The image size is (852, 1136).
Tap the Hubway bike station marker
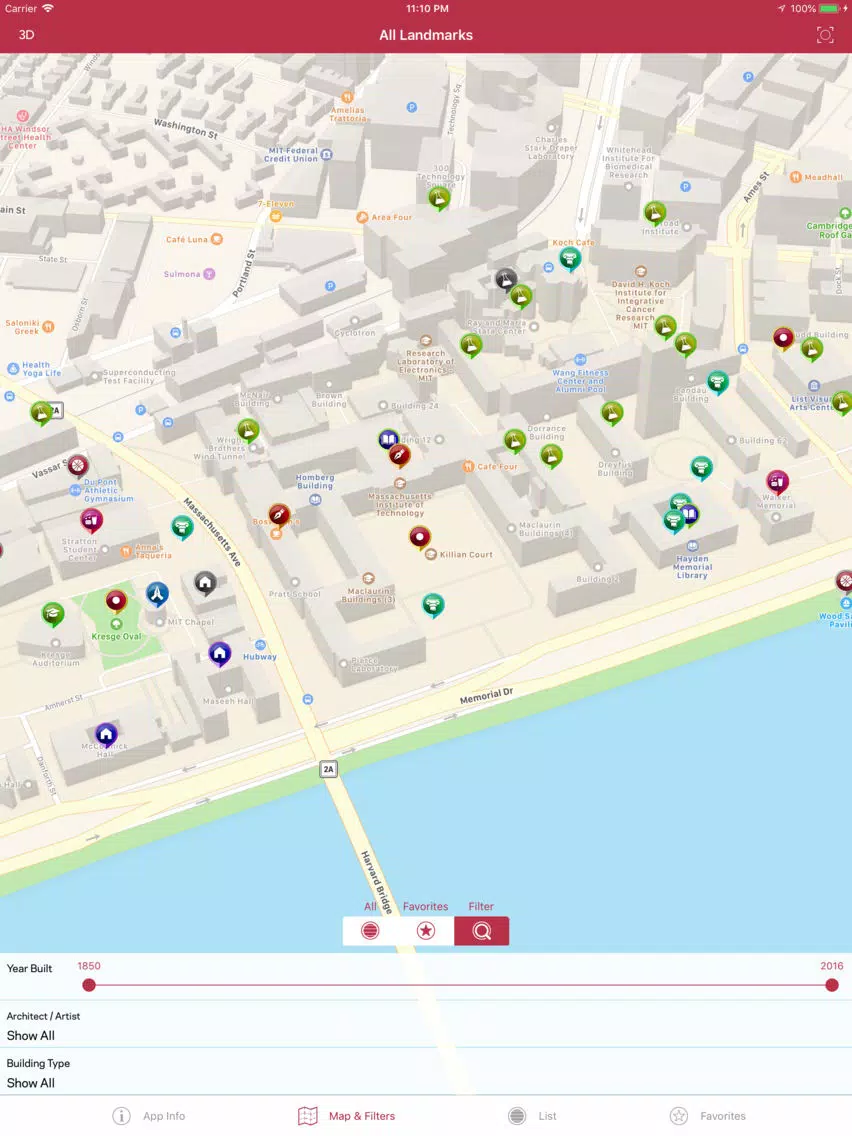261,645
